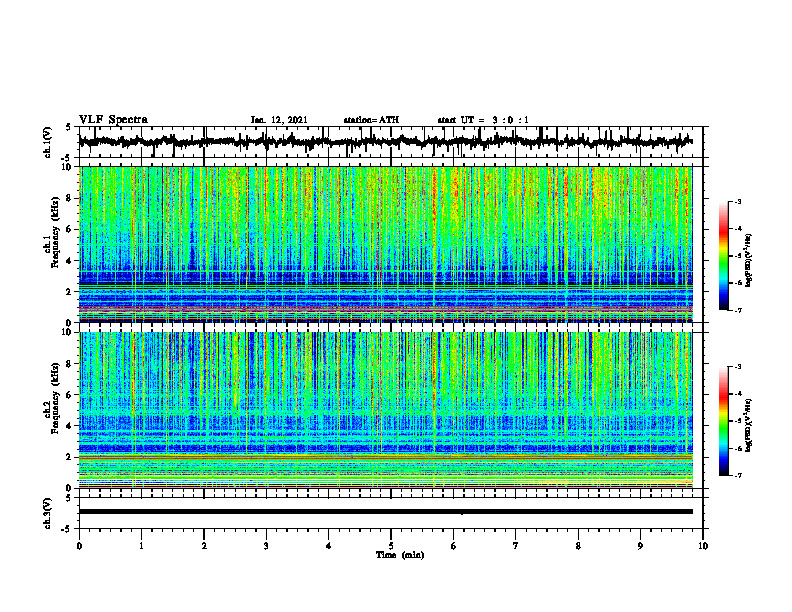Click the flat black ch.3 voltage trace

[x=385, y=512]
